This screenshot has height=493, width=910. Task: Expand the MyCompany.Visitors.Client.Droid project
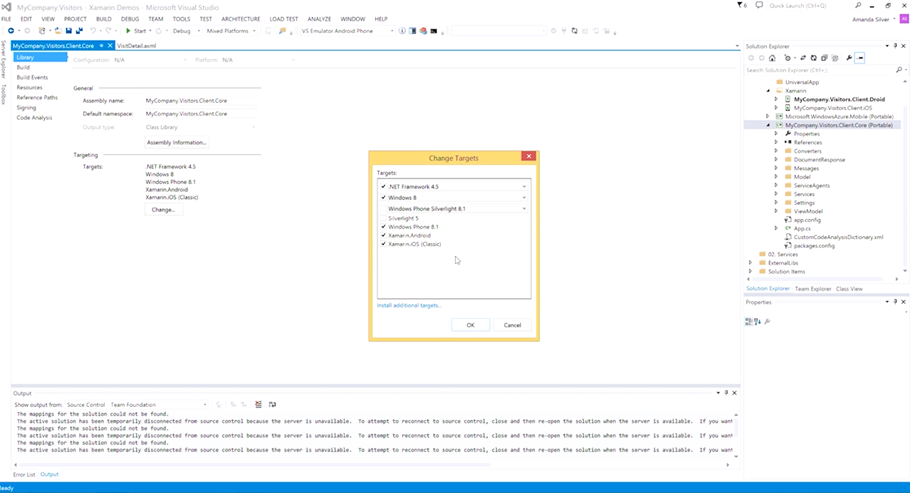(x=776, y=99)
